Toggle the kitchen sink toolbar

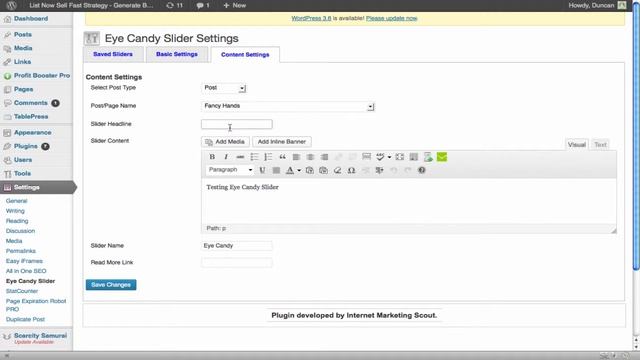click(413, 157)
